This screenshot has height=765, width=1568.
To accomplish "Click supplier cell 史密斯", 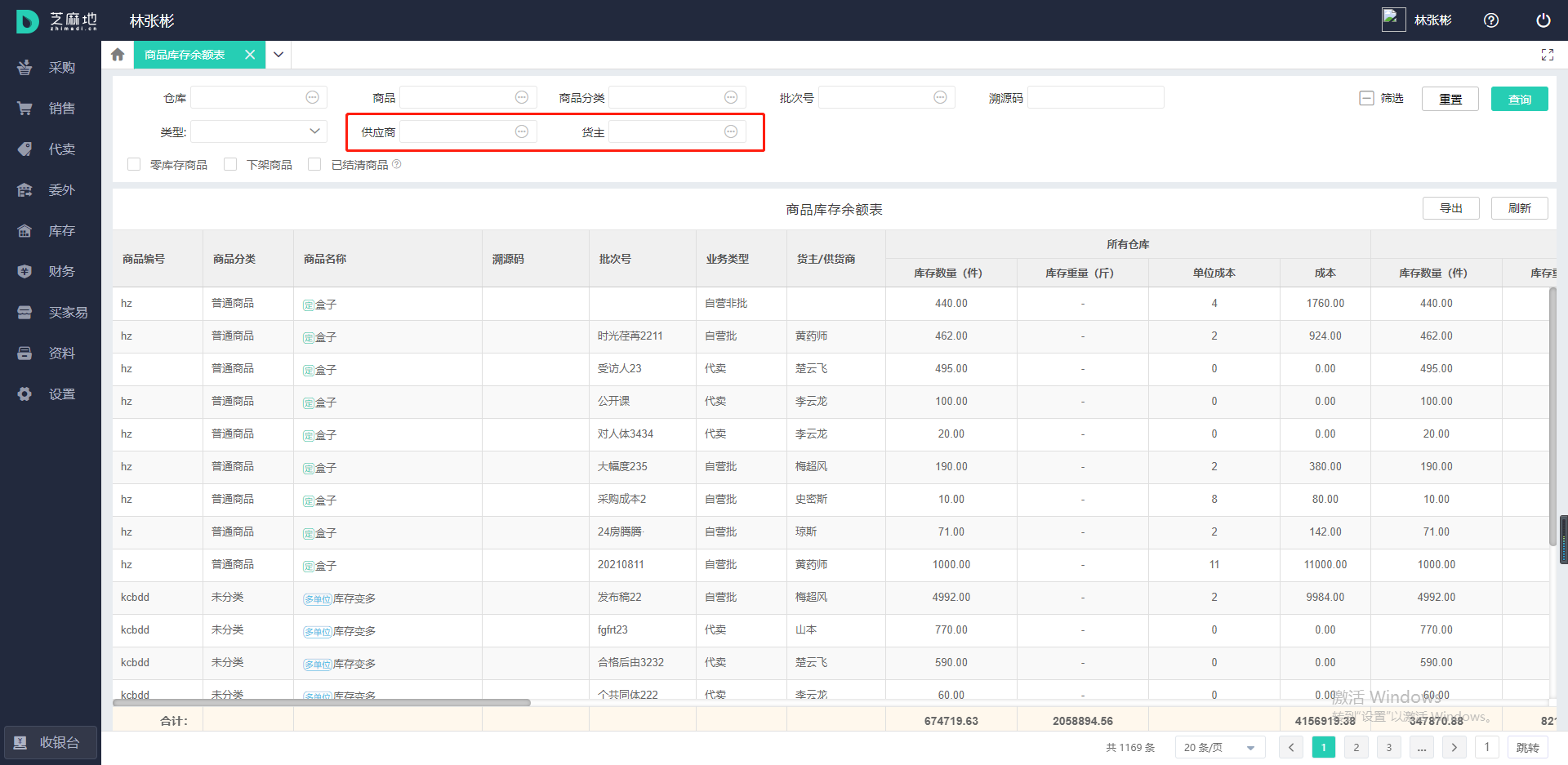I will coord(812,499).
